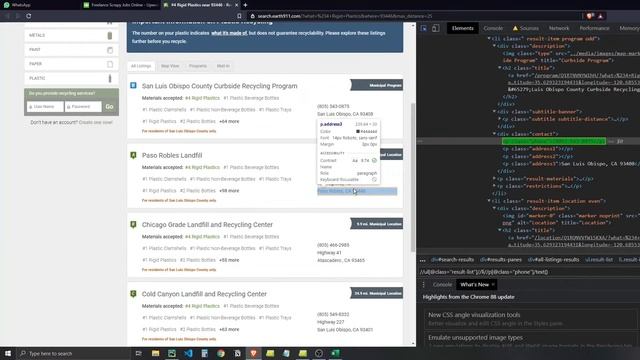
Task: Open the Paso Robles Landfill listing link
Action: [172, 156]
